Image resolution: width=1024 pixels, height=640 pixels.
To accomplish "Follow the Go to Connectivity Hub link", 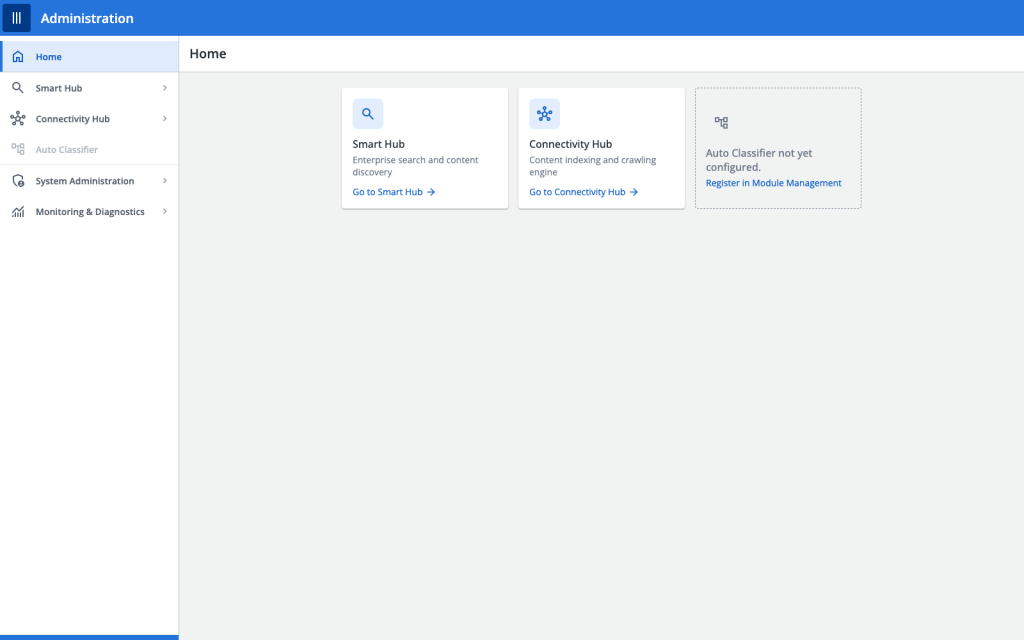I will (x=583, y=192).
